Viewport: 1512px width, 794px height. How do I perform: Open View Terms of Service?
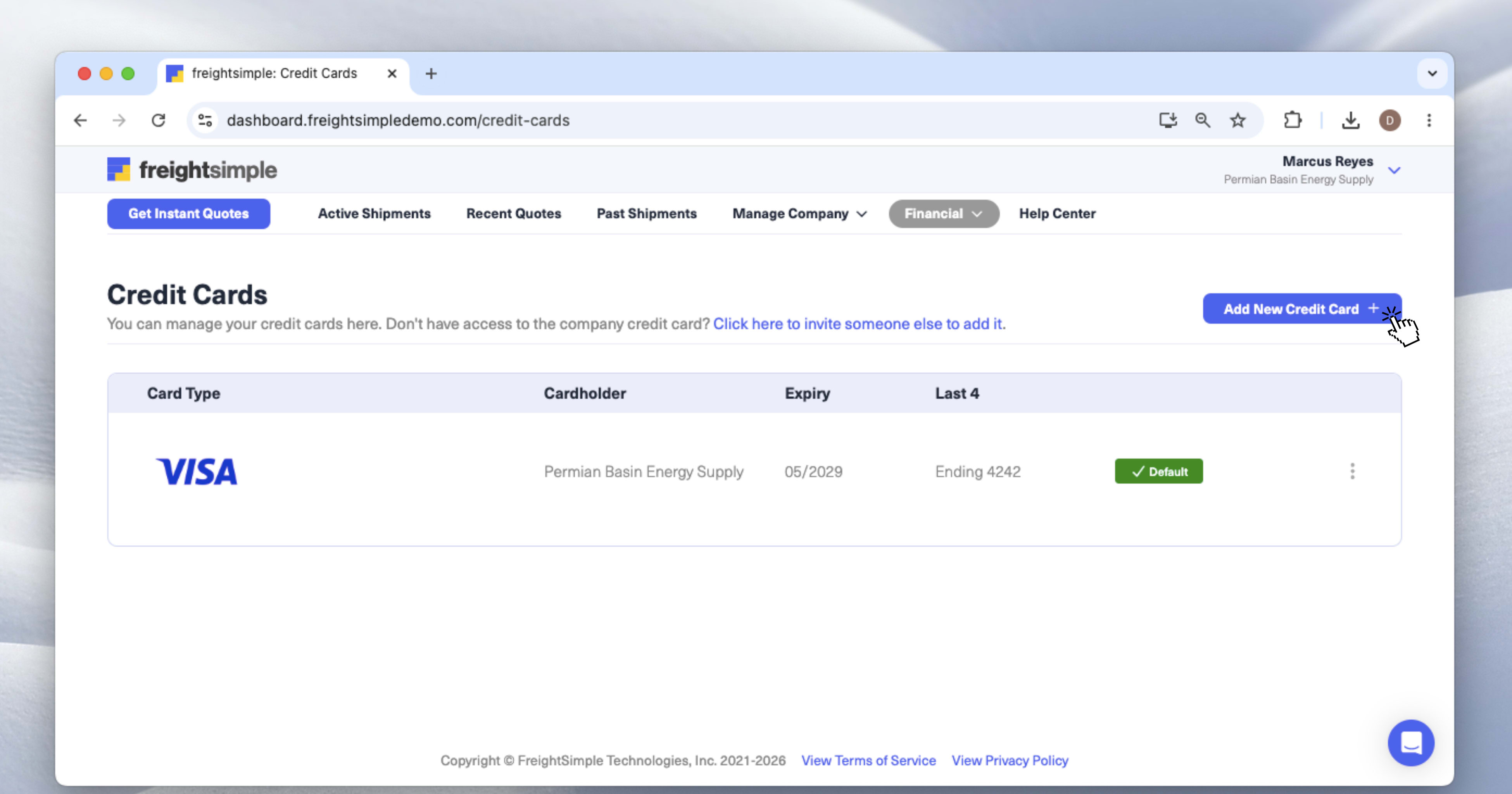pyautogui.click(x=868, y=761)
